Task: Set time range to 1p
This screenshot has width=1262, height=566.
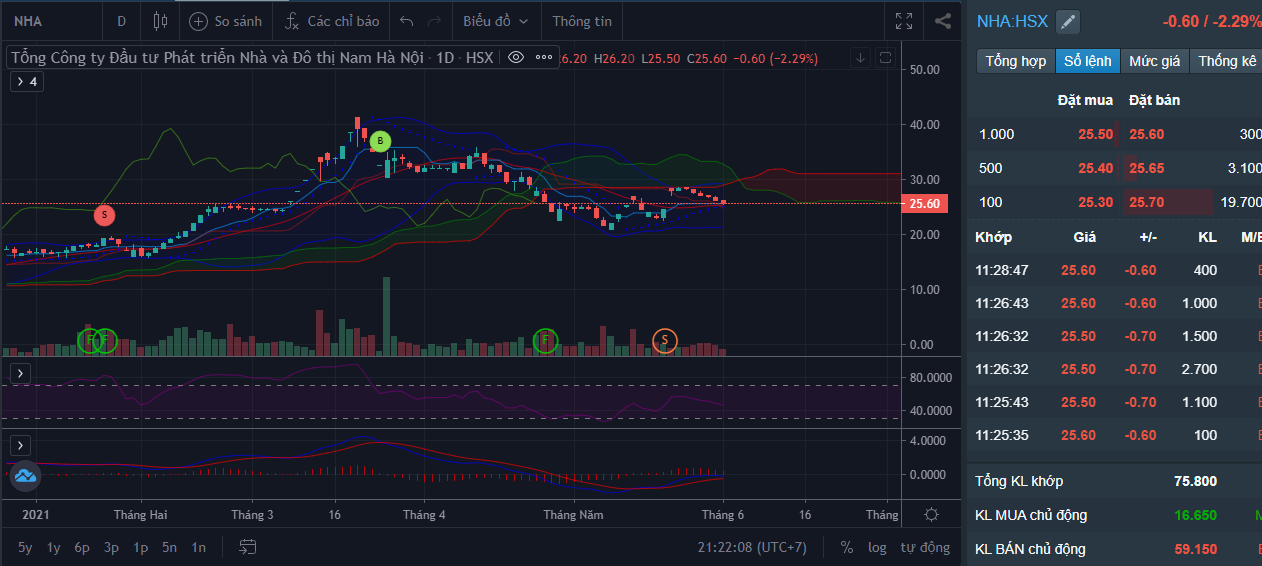Action: (141, 547)
